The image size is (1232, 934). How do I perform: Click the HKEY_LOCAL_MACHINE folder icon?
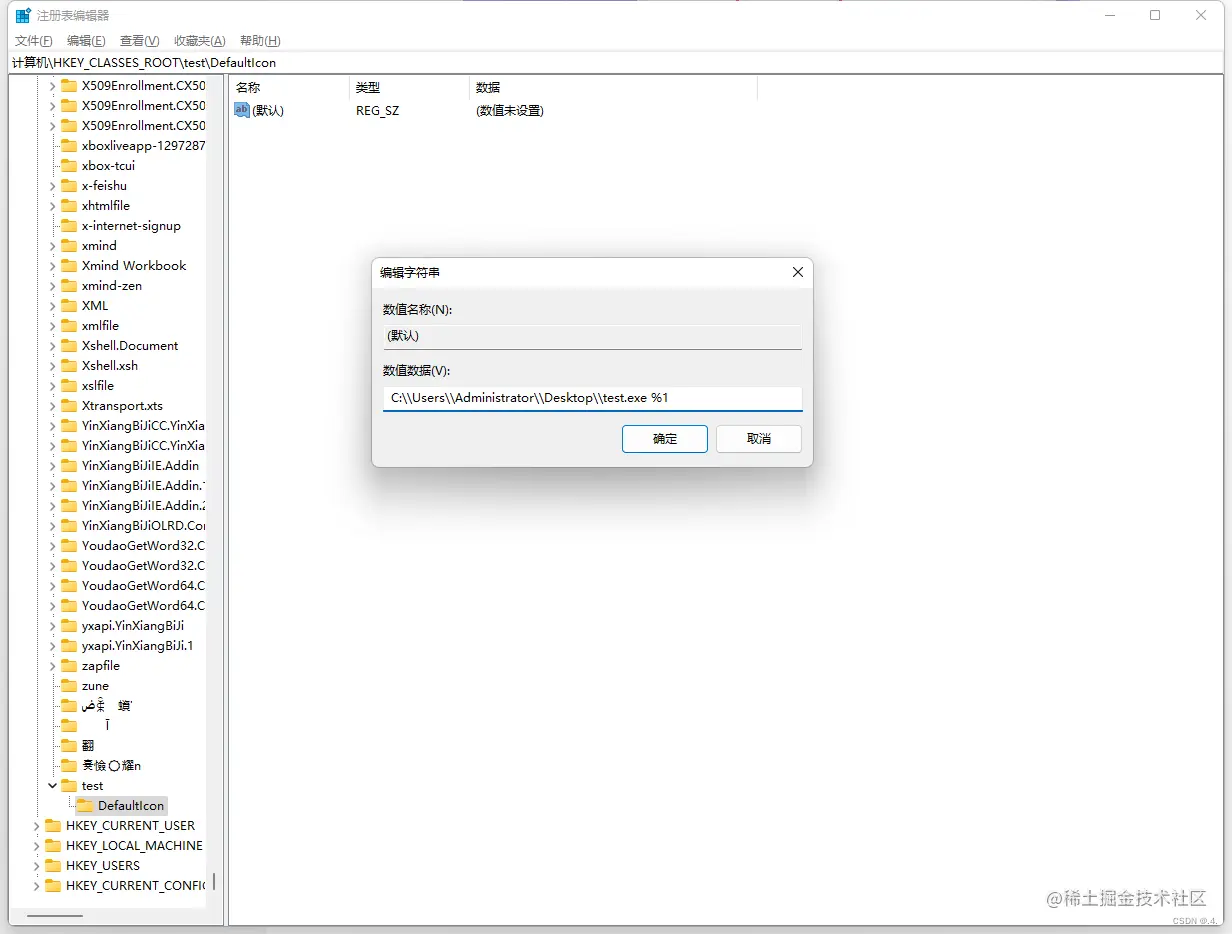point(53,846)
